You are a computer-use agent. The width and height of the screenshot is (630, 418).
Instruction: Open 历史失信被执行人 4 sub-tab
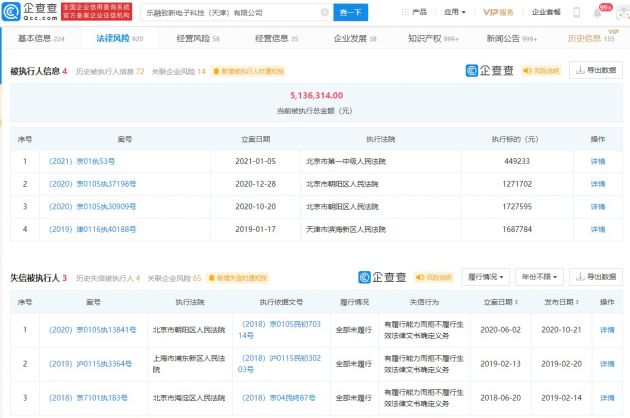point(108,278)
